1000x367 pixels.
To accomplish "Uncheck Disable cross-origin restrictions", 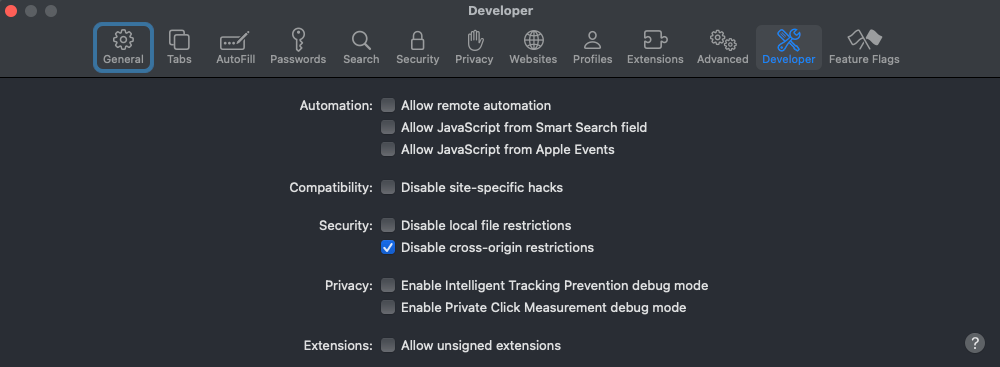I will 388,247.
